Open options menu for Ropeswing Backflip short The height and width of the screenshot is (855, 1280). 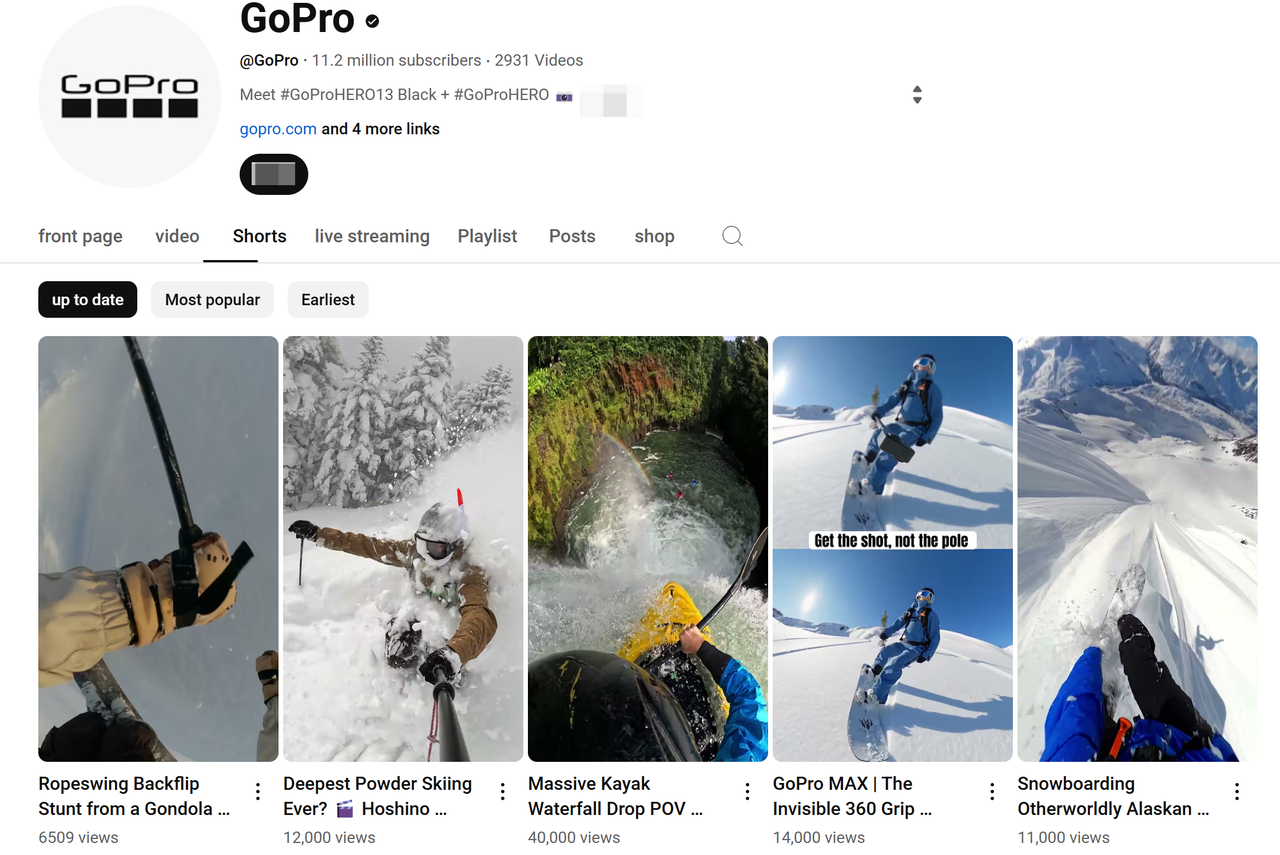[x=256, y=790]
